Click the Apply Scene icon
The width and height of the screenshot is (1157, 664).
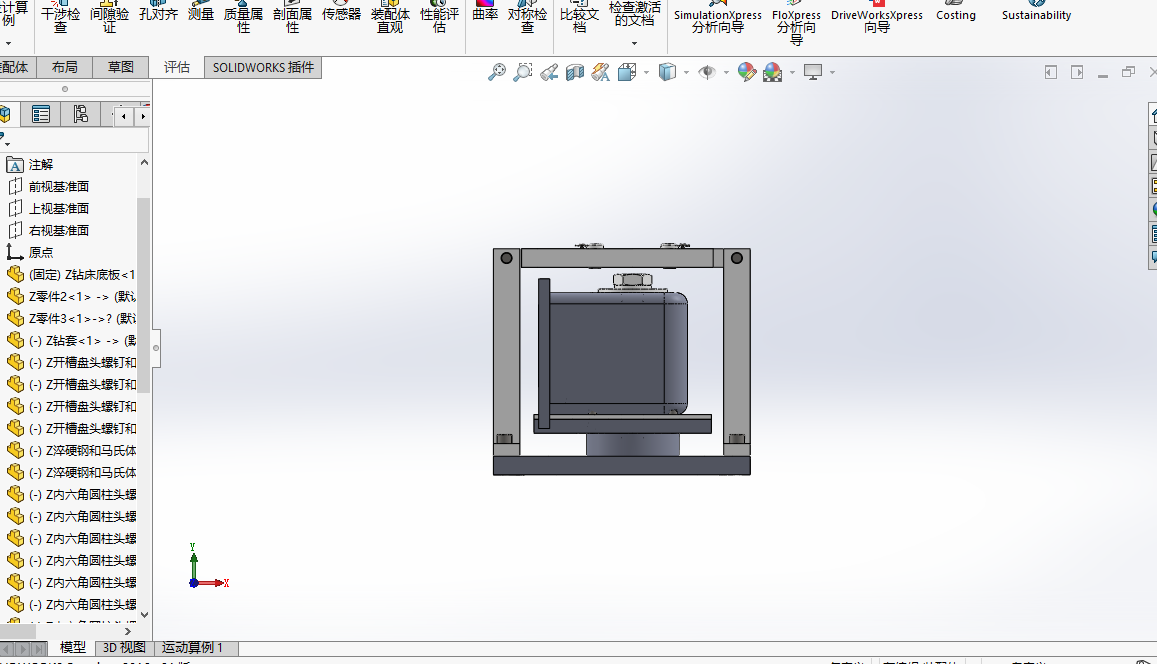point(773,72)
